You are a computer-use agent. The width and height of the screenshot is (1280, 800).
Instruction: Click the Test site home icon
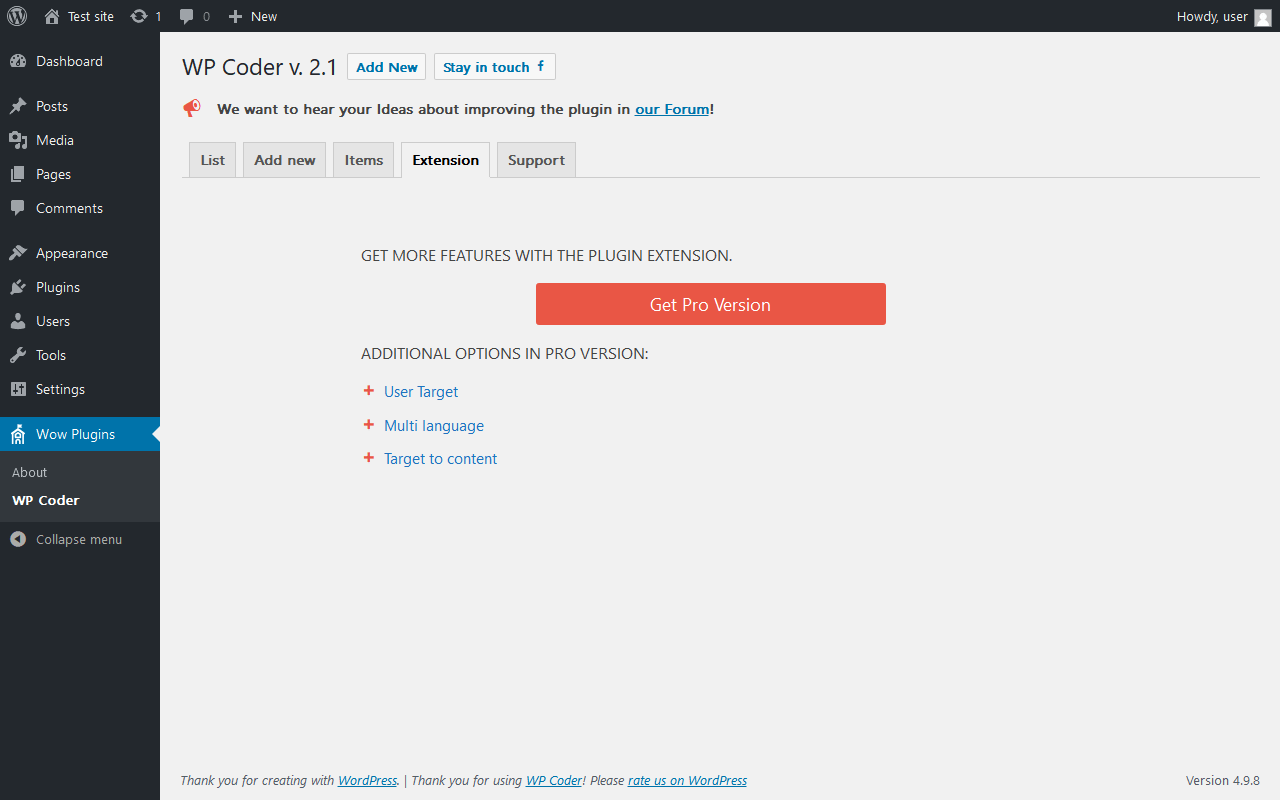point(52,16)
